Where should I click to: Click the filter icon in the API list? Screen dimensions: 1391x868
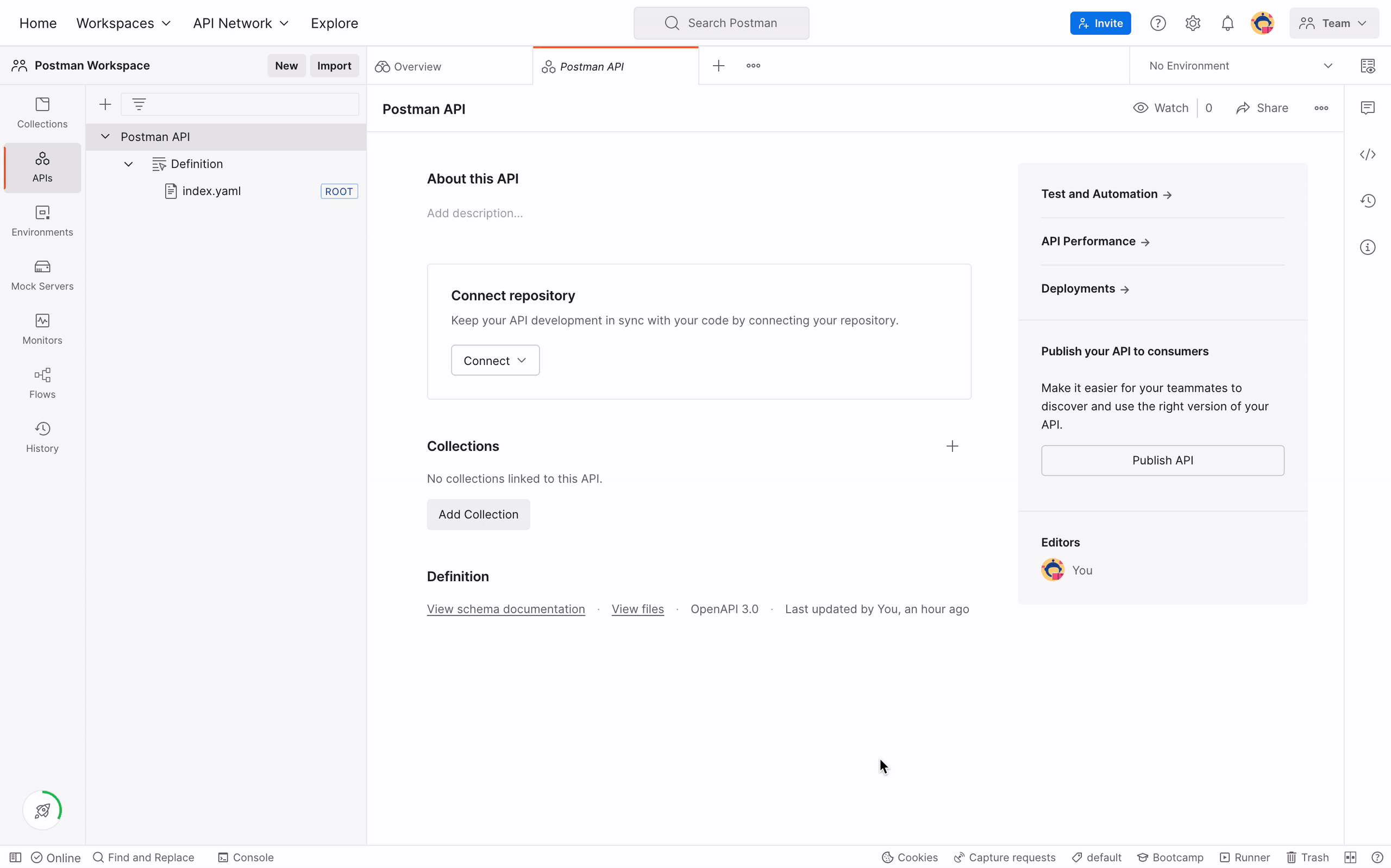coord(139,104)
